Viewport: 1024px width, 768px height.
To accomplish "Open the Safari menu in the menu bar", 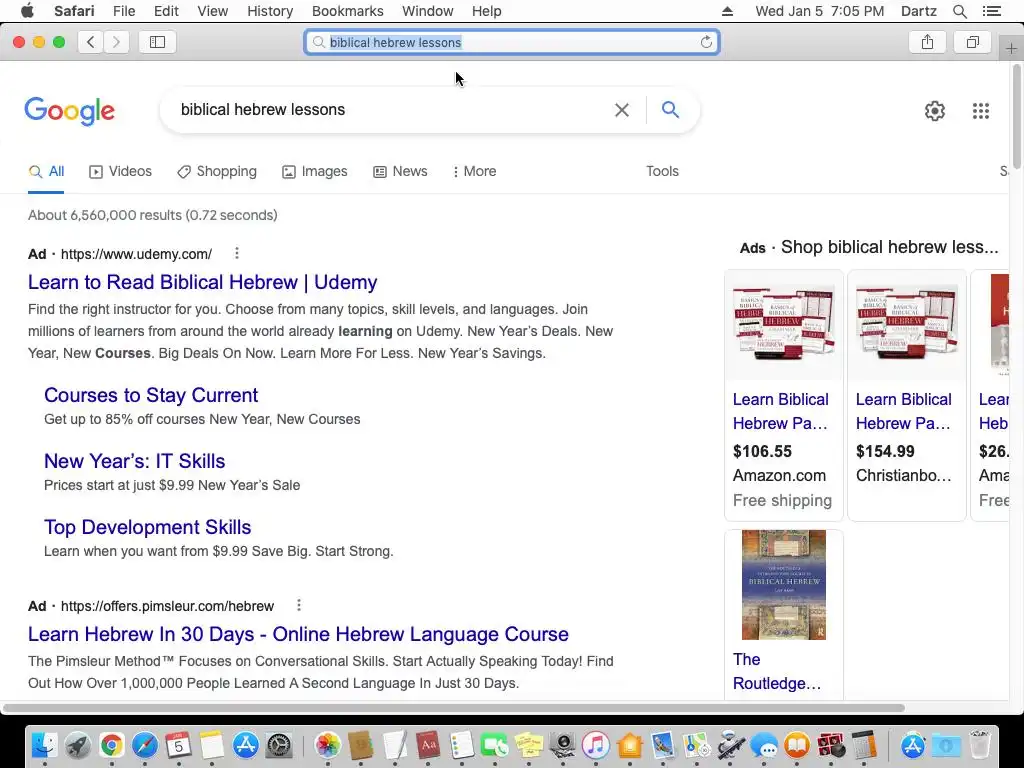I will click(x=74, y=11).
